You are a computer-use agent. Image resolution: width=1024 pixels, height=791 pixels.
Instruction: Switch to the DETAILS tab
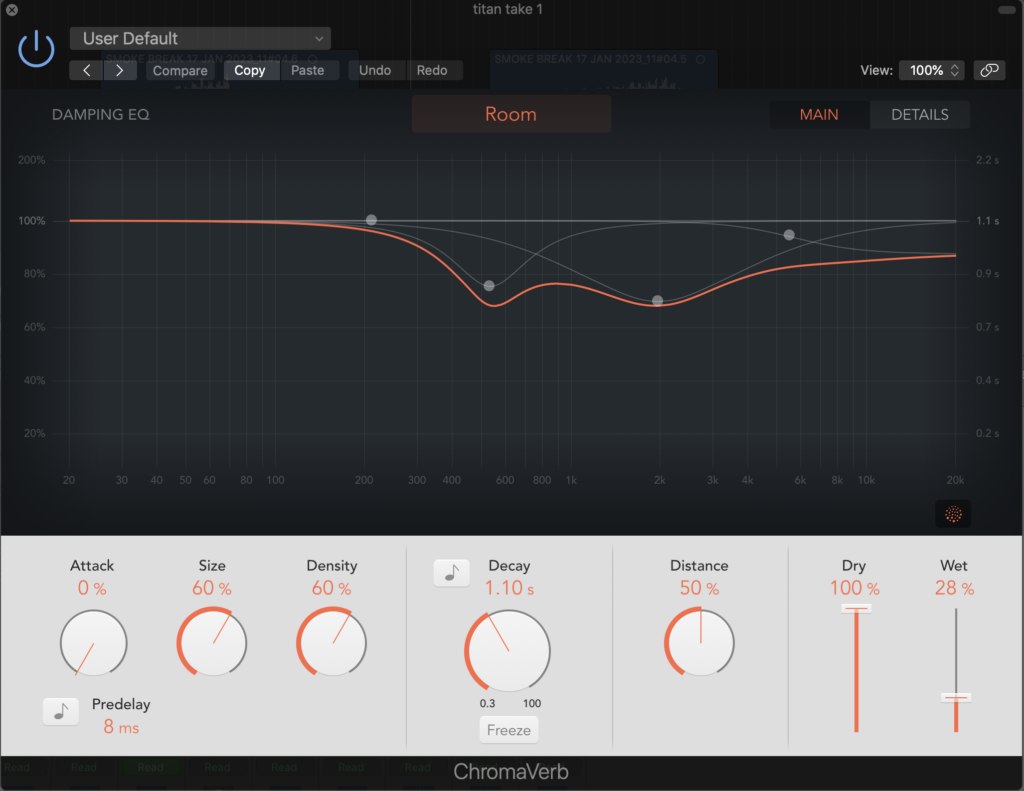tap(919, 114)
